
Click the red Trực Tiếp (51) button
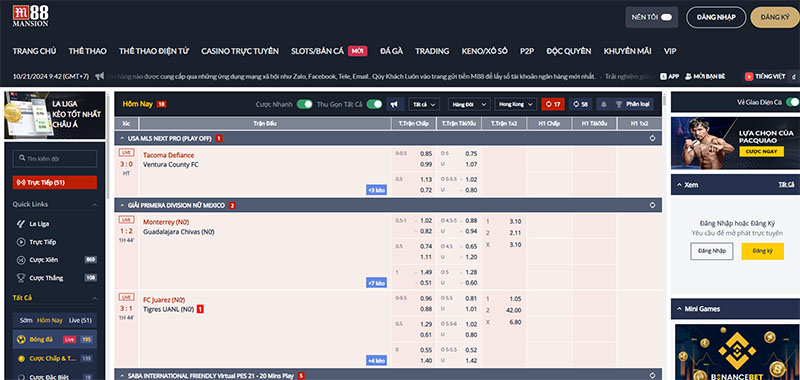point(55,183)
